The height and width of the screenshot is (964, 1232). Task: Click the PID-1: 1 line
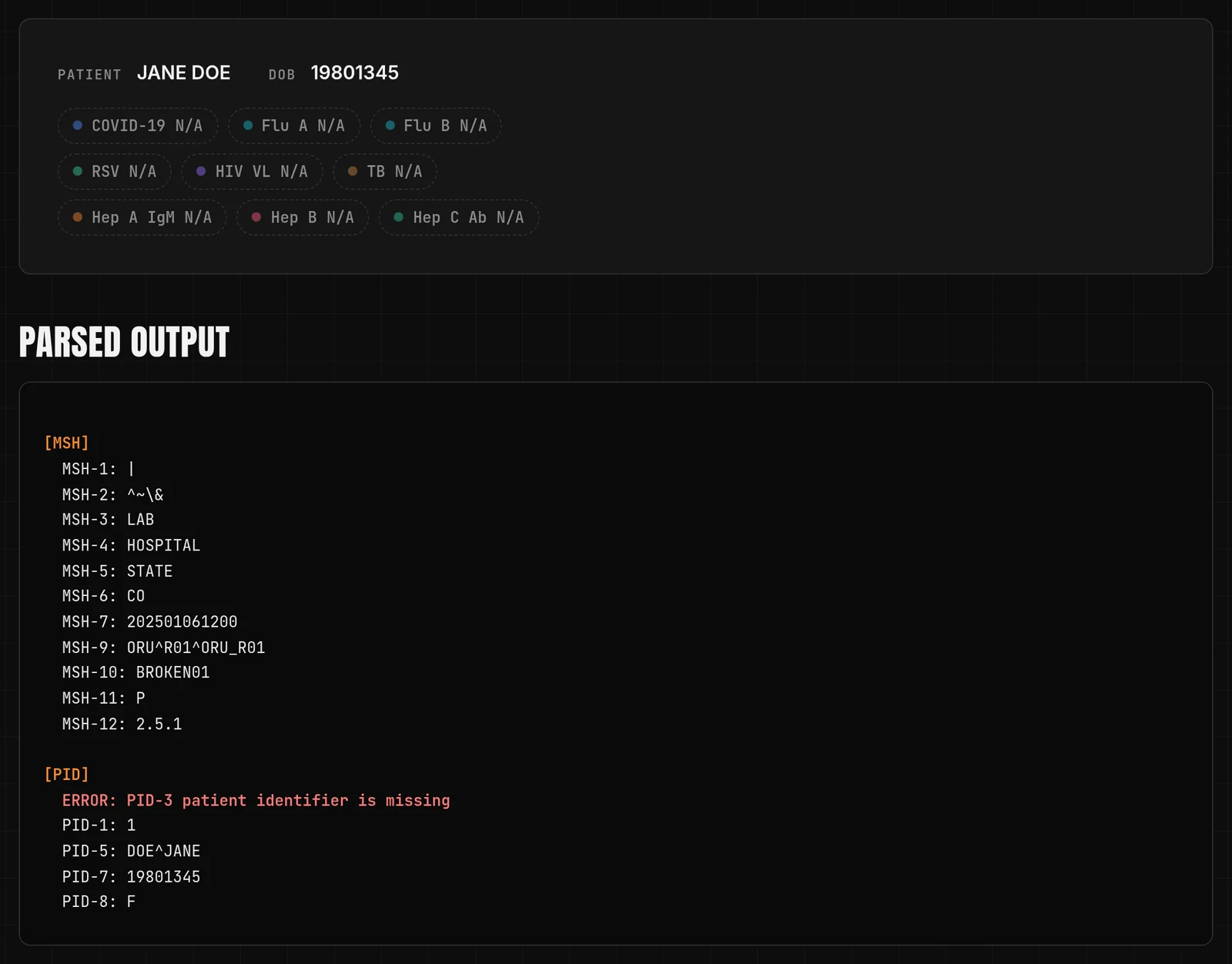point(99,825)
